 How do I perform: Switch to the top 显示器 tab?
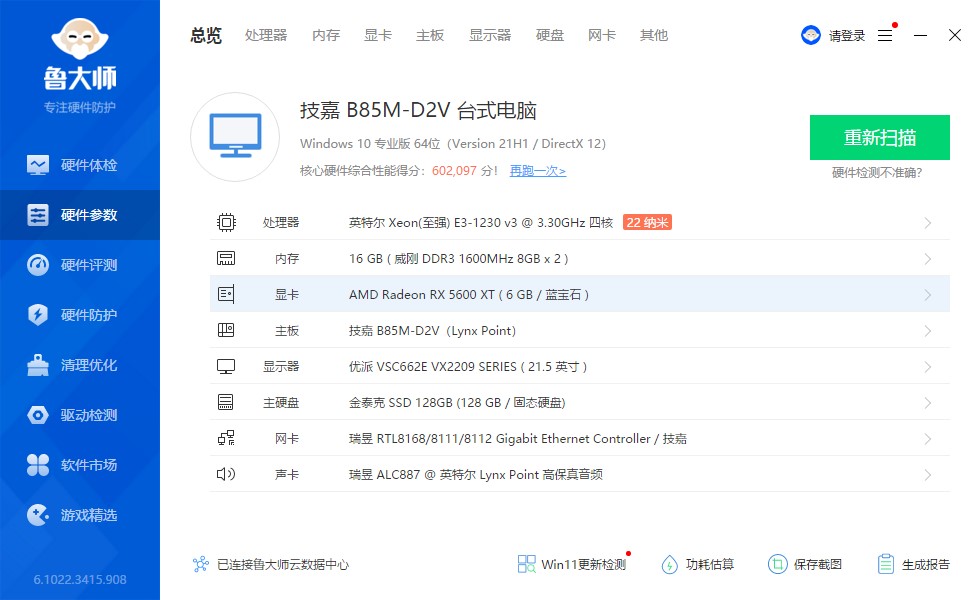point(490,36)
